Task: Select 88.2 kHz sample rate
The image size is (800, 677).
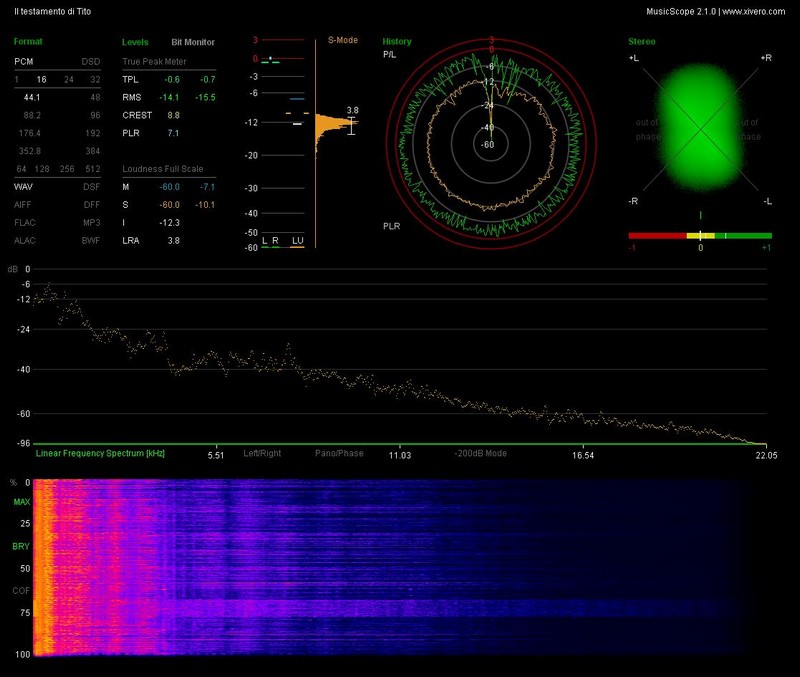Action: (32, 115)
